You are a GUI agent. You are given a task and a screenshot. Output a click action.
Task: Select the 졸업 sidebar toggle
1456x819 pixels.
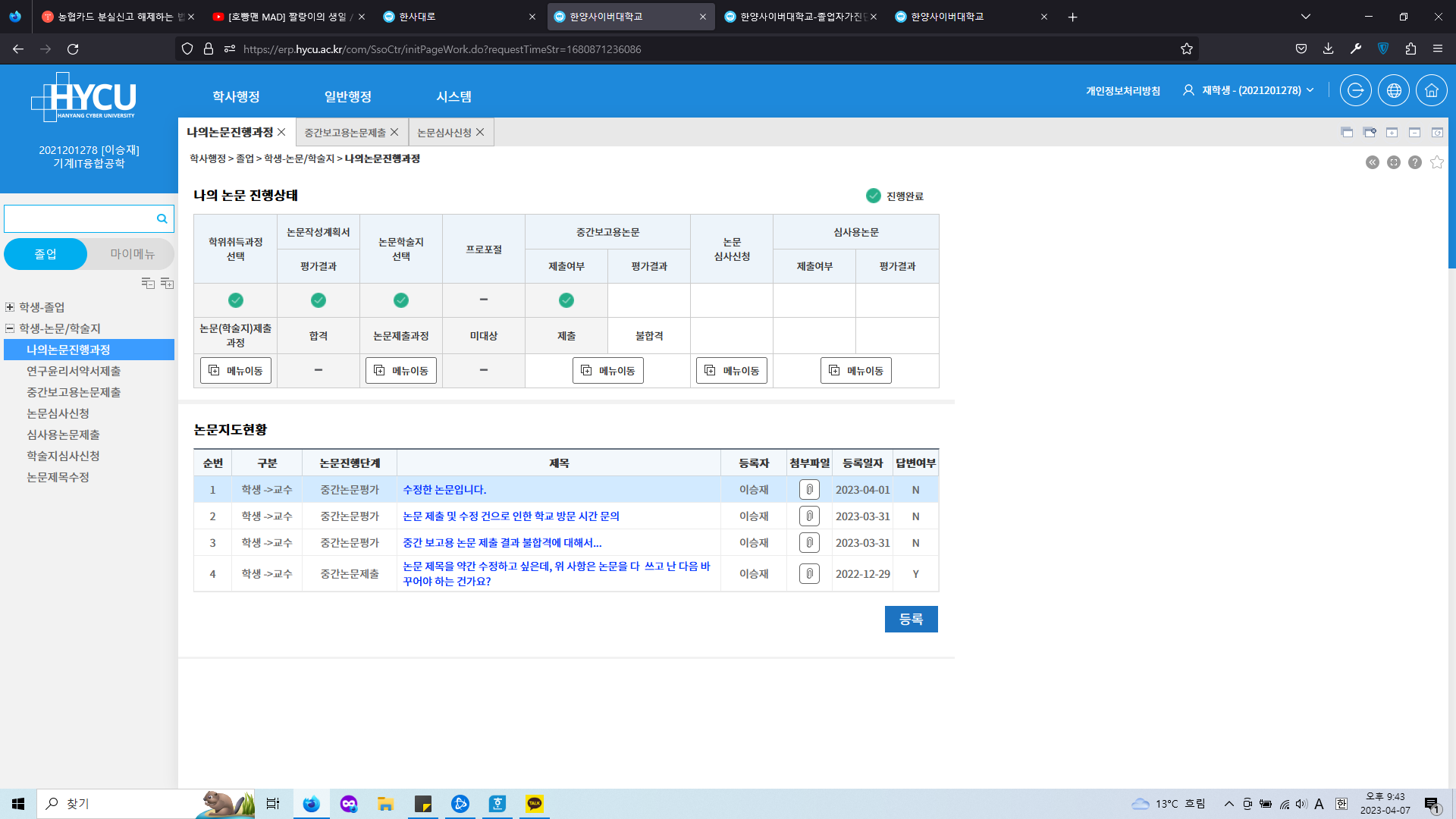[45, 254]
